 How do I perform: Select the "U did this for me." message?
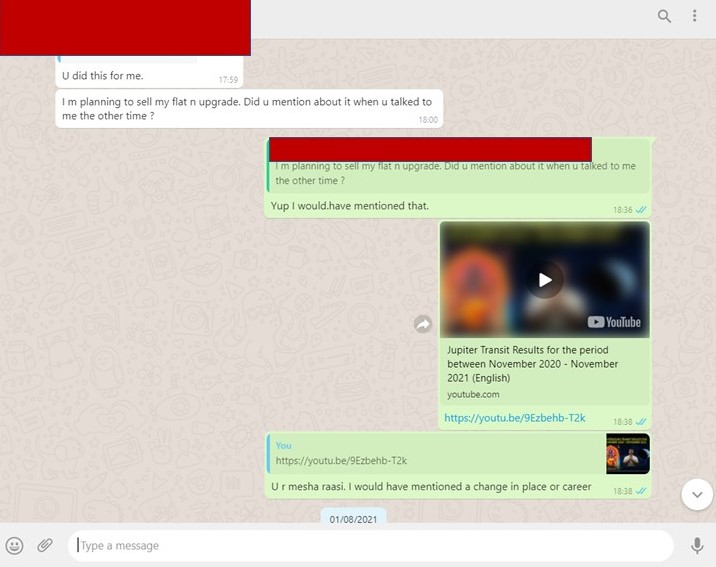pyautogui.click(x=103, y=75)
